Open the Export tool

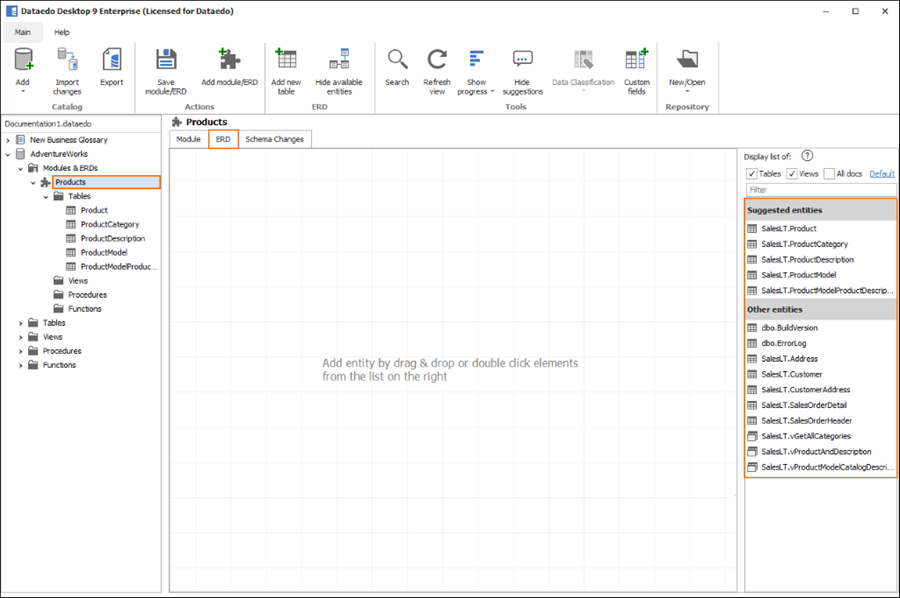(x=112, y=59)
